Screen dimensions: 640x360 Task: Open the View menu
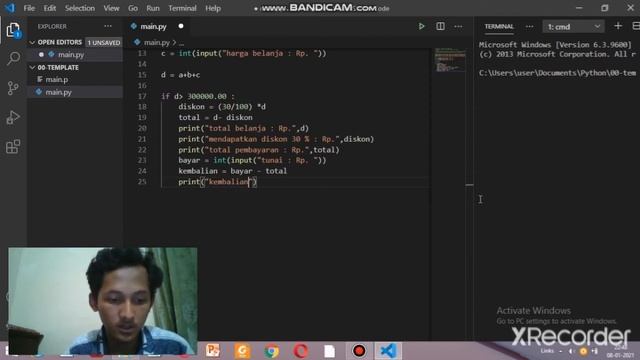pyautogui.click(x=111, y=8)
